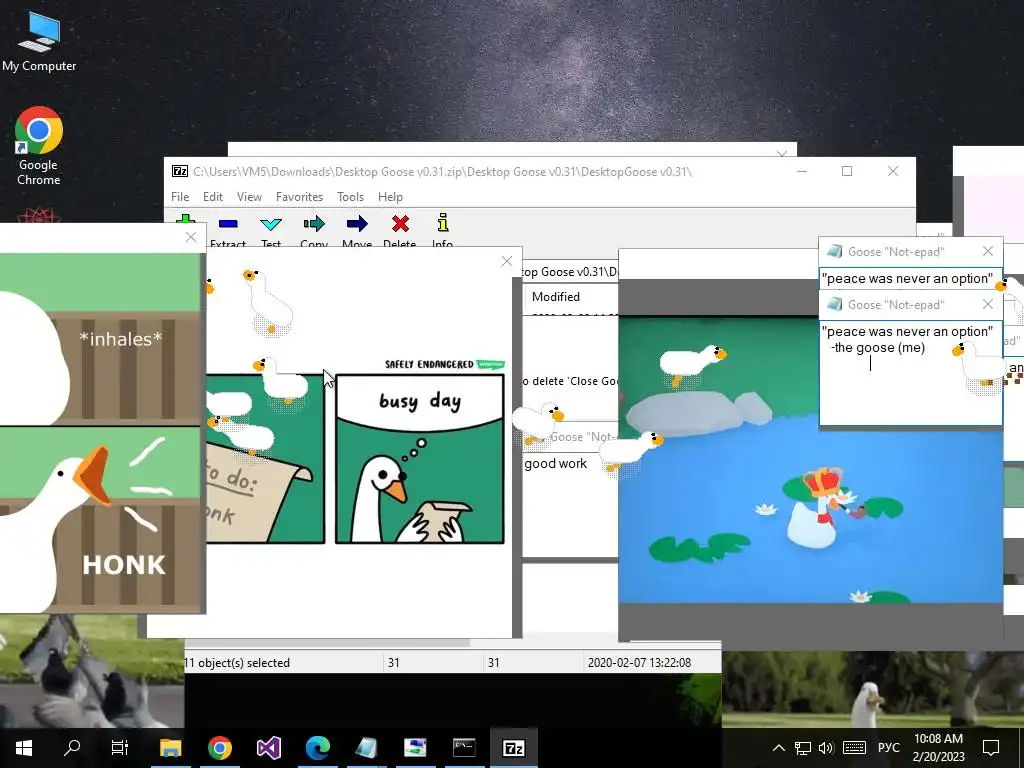Close the lower Goose Not-epad window
This screenshot has height=768, width=1024.
988,304
